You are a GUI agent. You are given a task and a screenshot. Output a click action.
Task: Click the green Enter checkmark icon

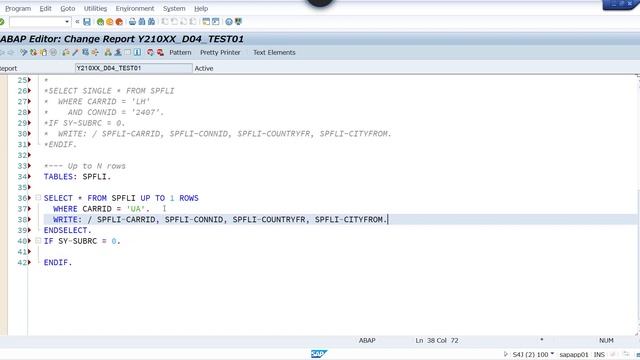click(x=2, y=22)
